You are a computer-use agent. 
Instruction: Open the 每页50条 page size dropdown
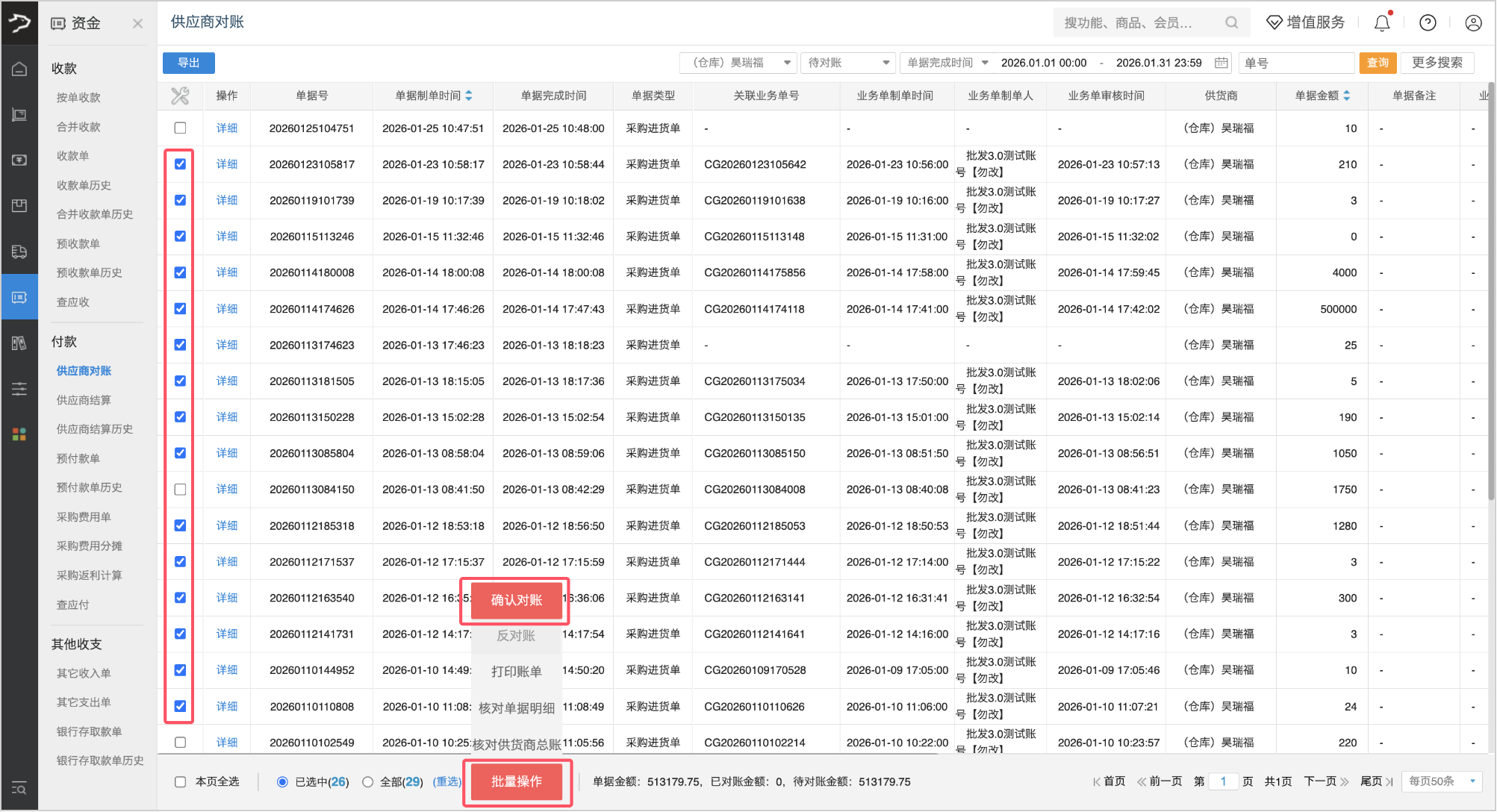click(1441, 781)
